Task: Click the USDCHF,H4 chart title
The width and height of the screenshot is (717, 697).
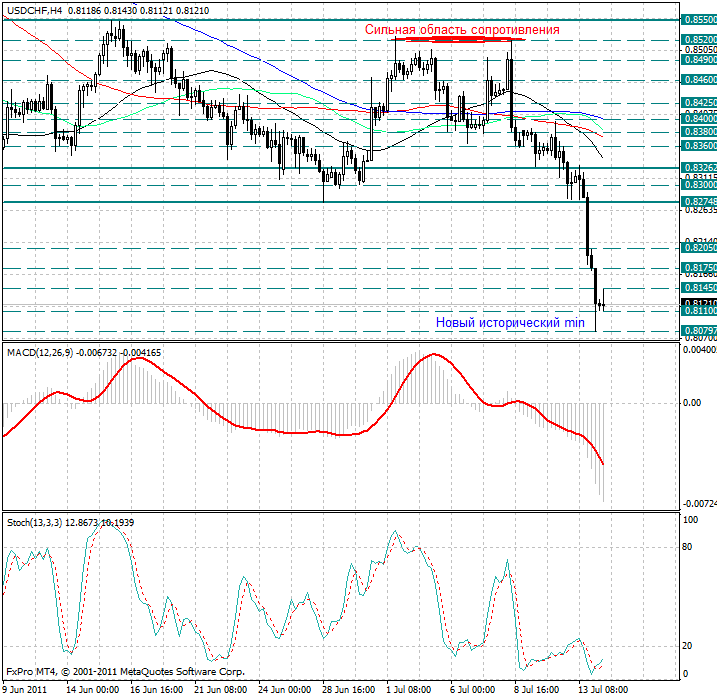Action: pos(35,8)
